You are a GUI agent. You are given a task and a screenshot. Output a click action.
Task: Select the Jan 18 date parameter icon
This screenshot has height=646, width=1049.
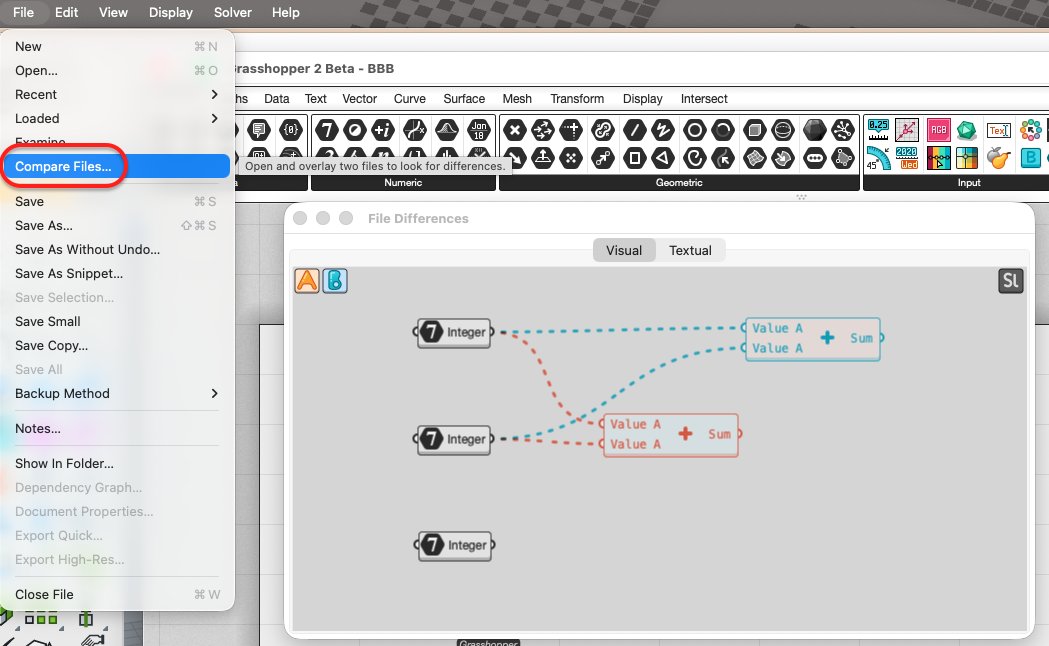click(x=479, y=130)
